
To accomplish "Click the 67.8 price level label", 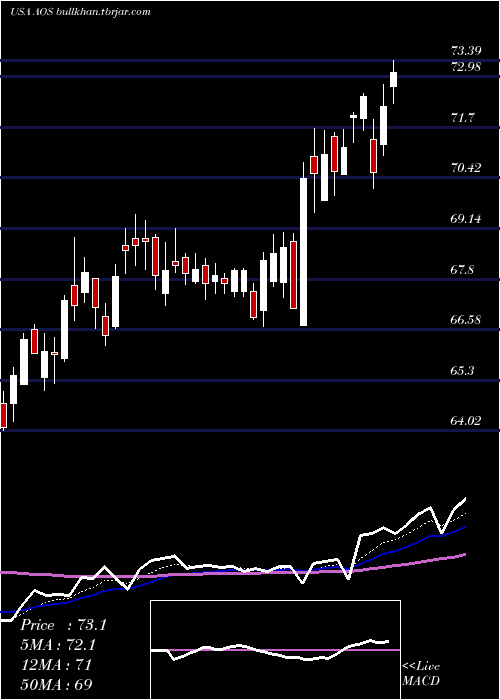I will tap(462, 270).
